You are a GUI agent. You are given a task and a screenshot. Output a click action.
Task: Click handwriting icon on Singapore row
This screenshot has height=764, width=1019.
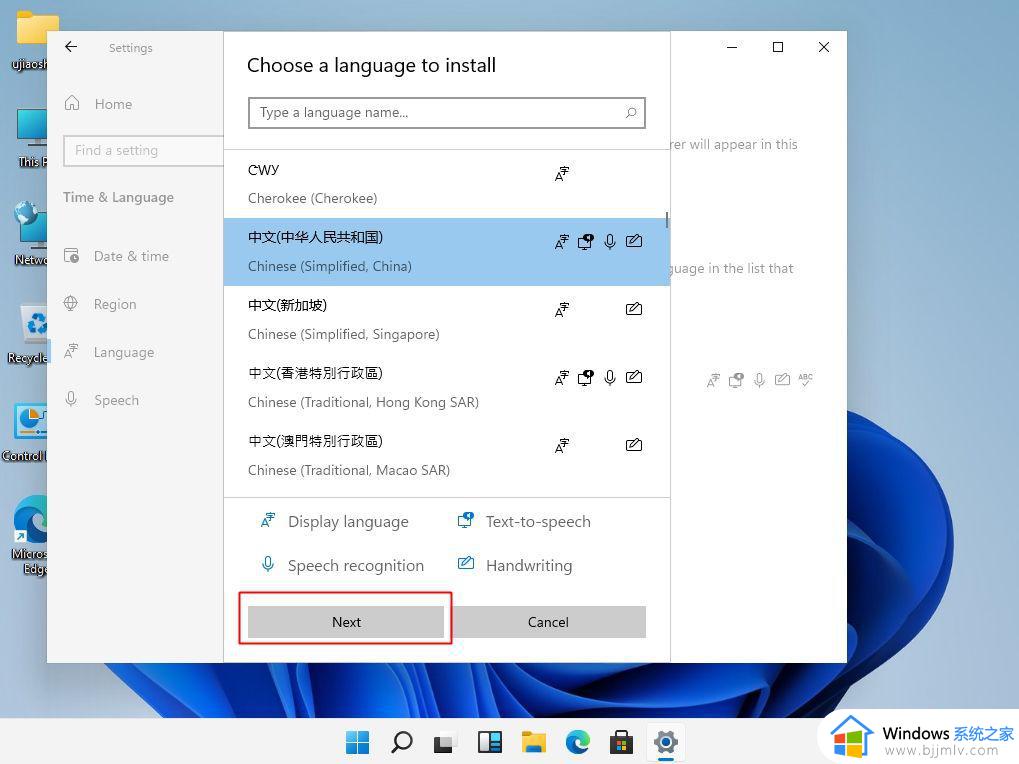(634, 309)
